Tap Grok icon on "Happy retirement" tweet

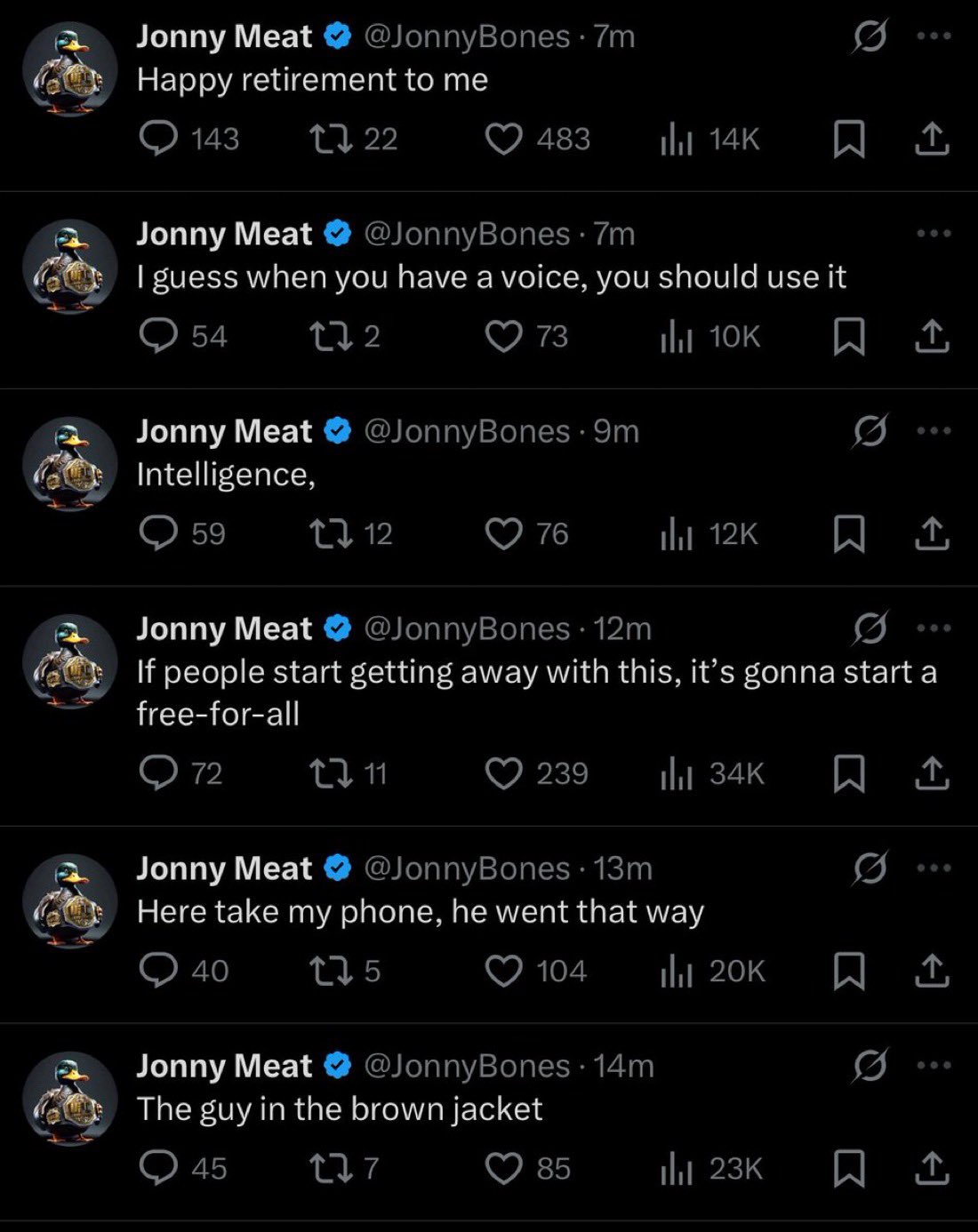click(x=870, y=36)
